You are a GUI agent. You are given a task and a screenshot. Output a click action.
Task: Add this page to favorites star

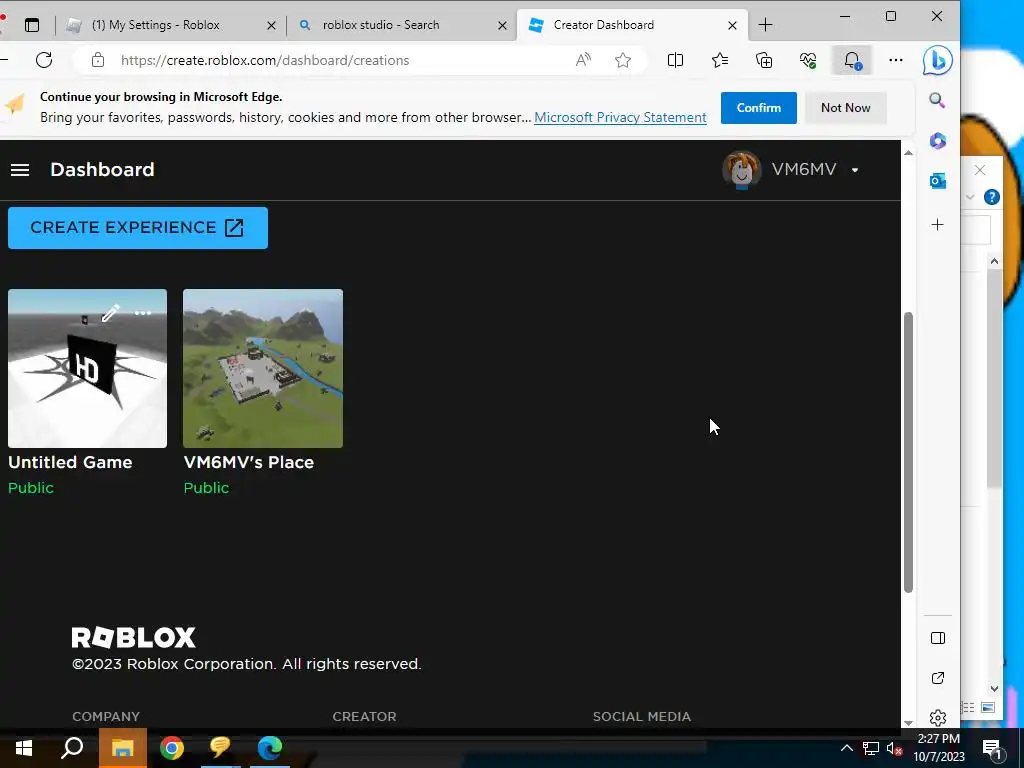coord(623,60)
